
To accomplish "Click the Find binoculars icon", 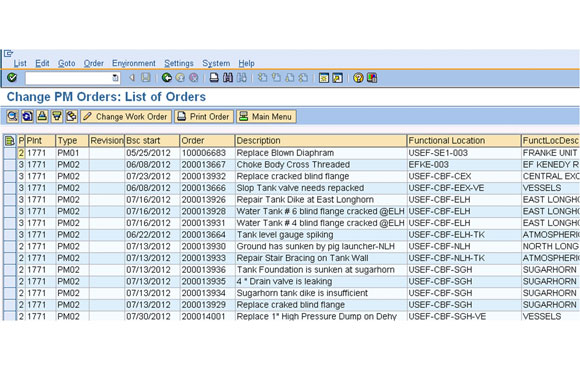I will tap(228, 78).
